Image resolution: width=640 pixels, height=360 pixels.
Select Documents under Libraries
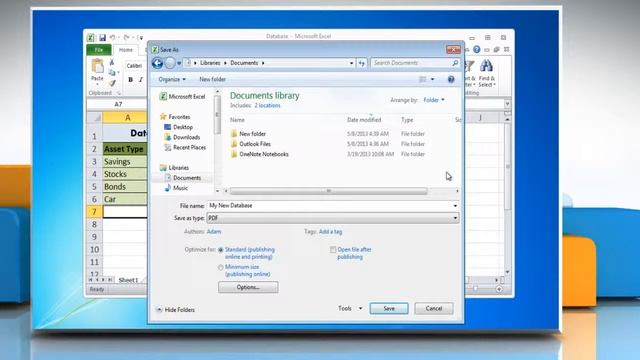(182, 178)
